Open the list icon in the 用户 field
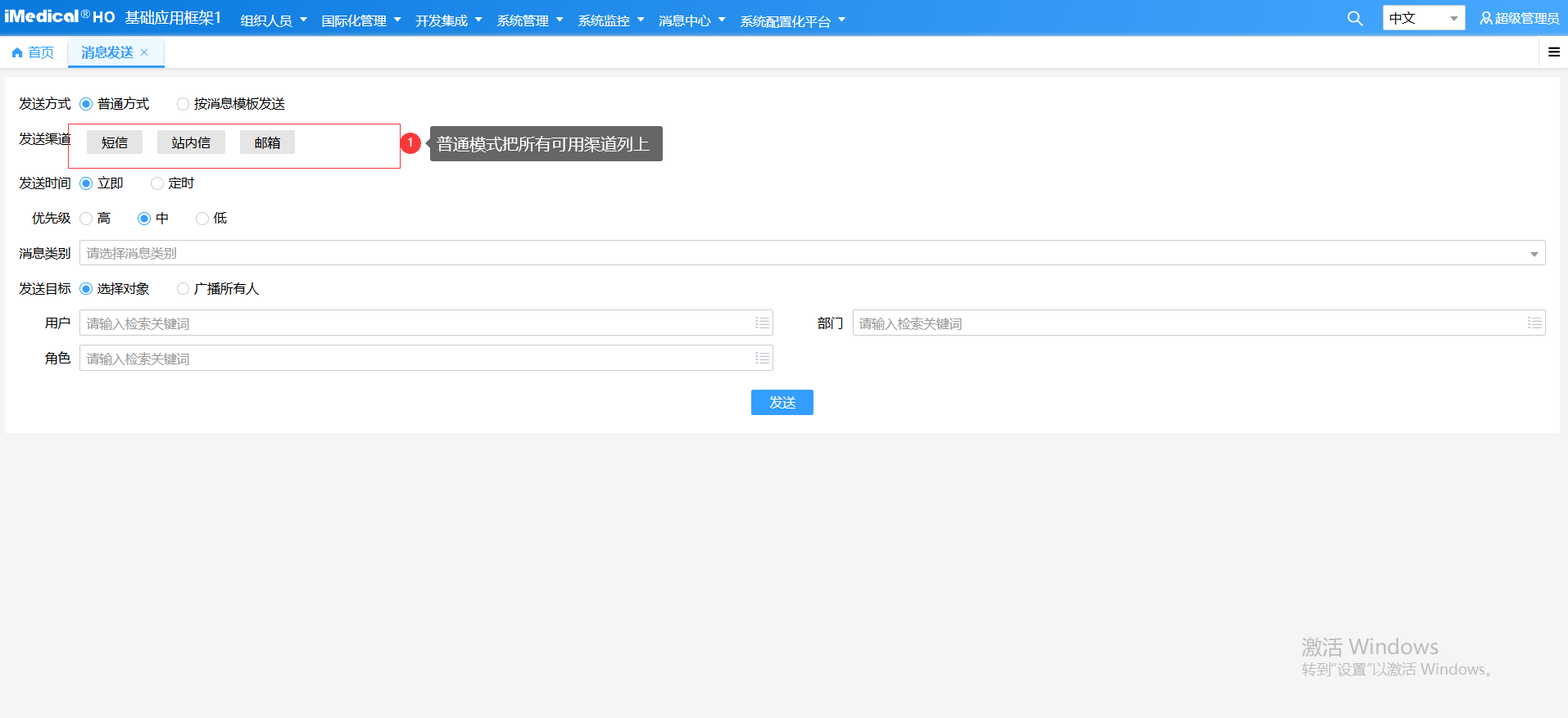The image size is (1568, 718). [x=762, y=323]
